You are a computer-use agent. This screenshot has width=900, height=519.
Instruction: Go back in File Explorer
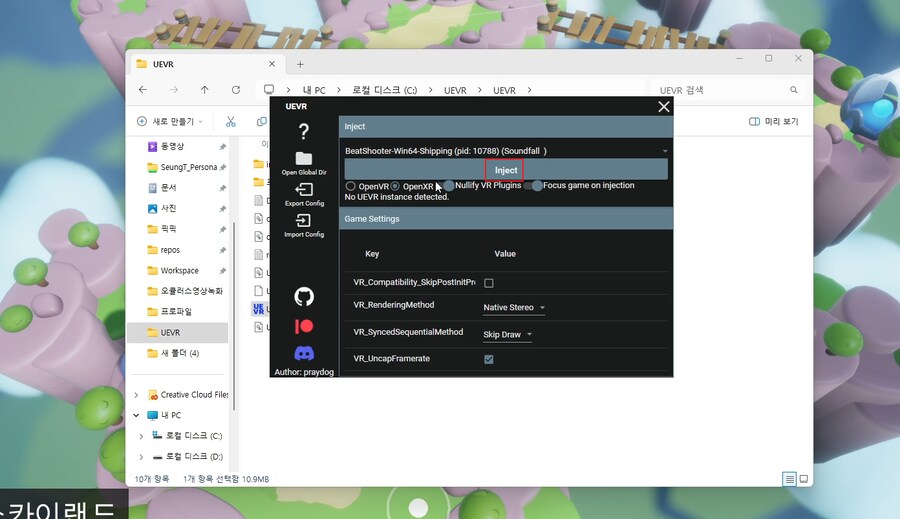click(x=143, y=90)
